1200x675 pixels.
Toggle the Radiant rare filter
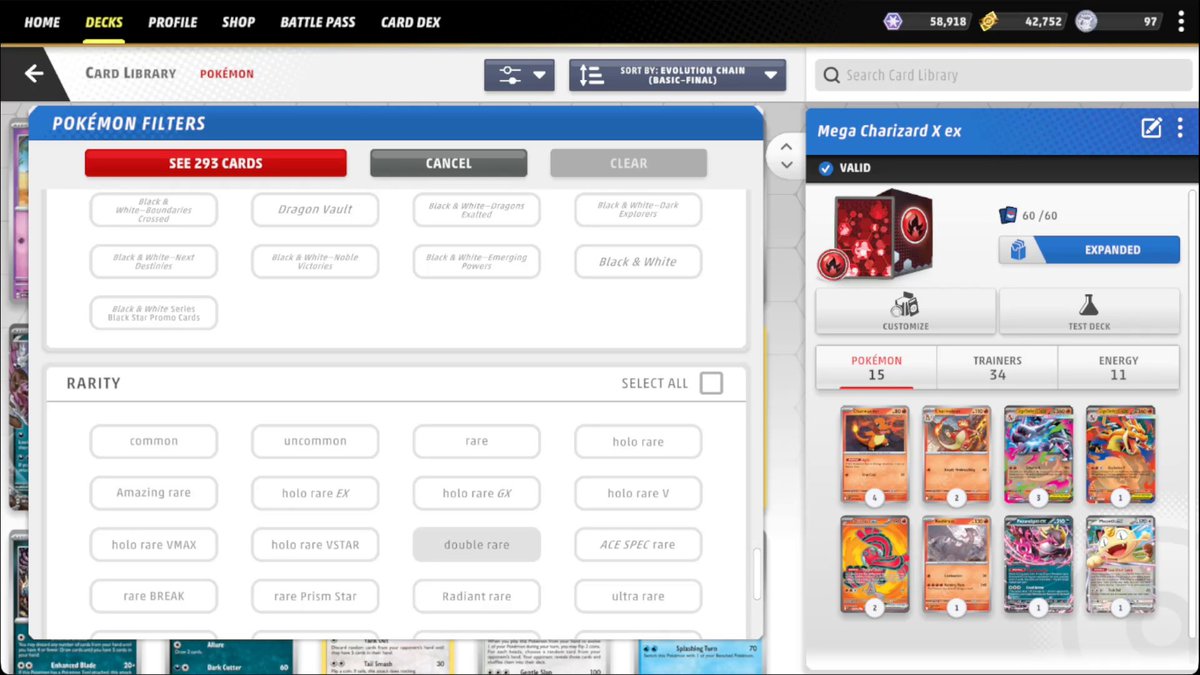pos(477,596)
